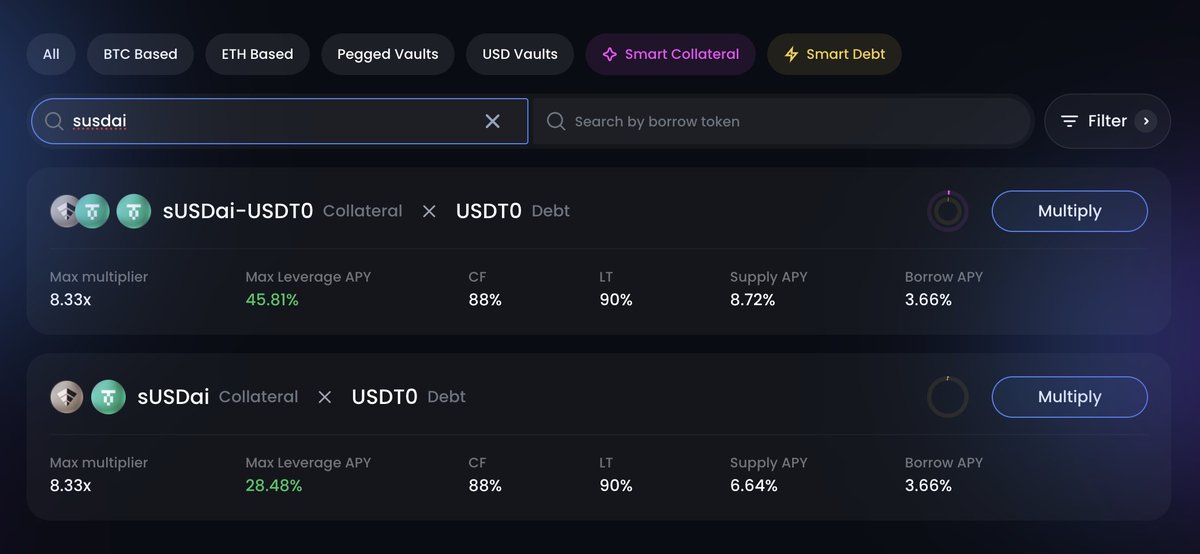Click the Filter sliders icon
This screenshot has width=1200, height=554.
click(x=1069, y=121)
